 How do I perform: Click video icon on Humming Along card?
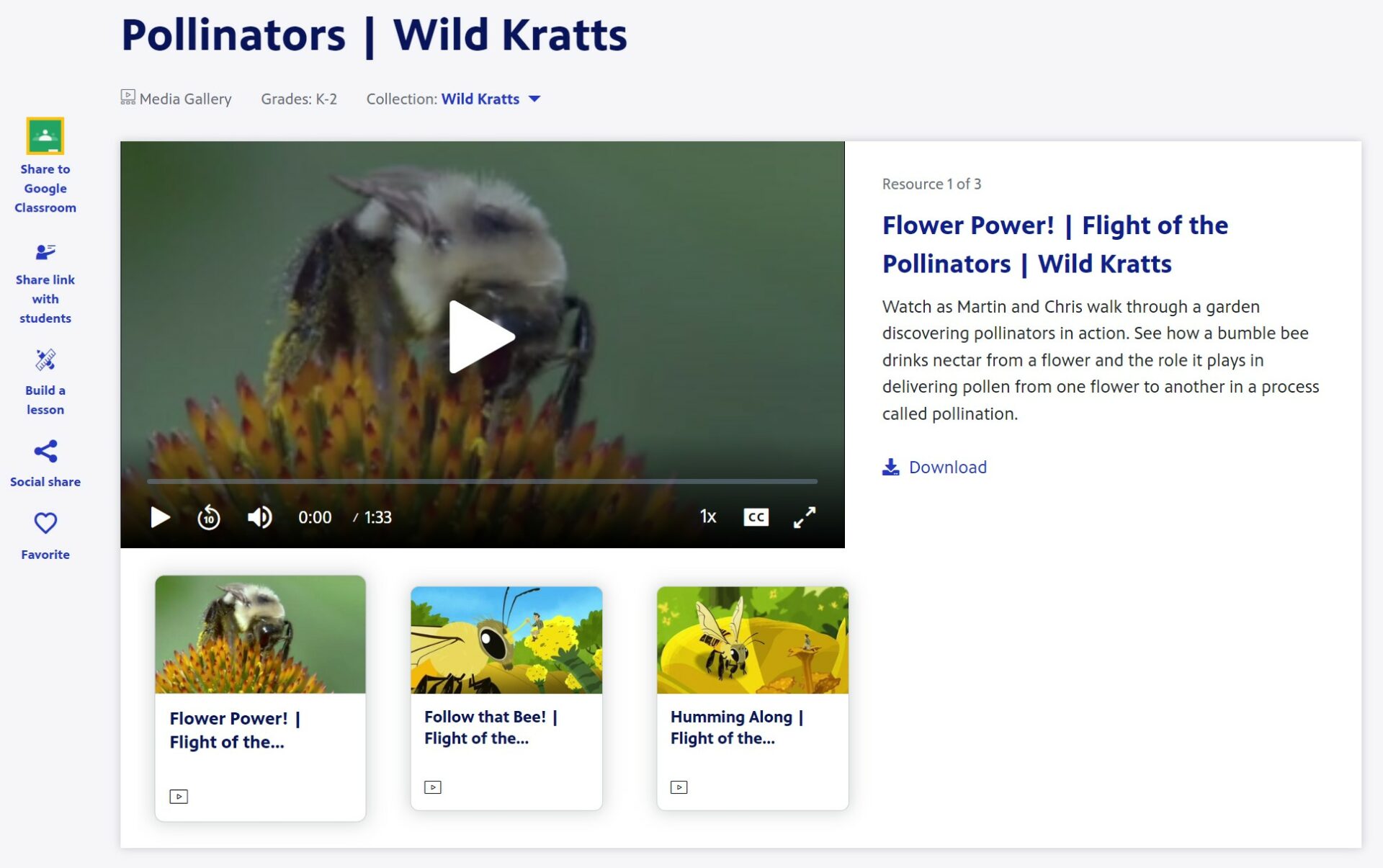coord(679,787)
